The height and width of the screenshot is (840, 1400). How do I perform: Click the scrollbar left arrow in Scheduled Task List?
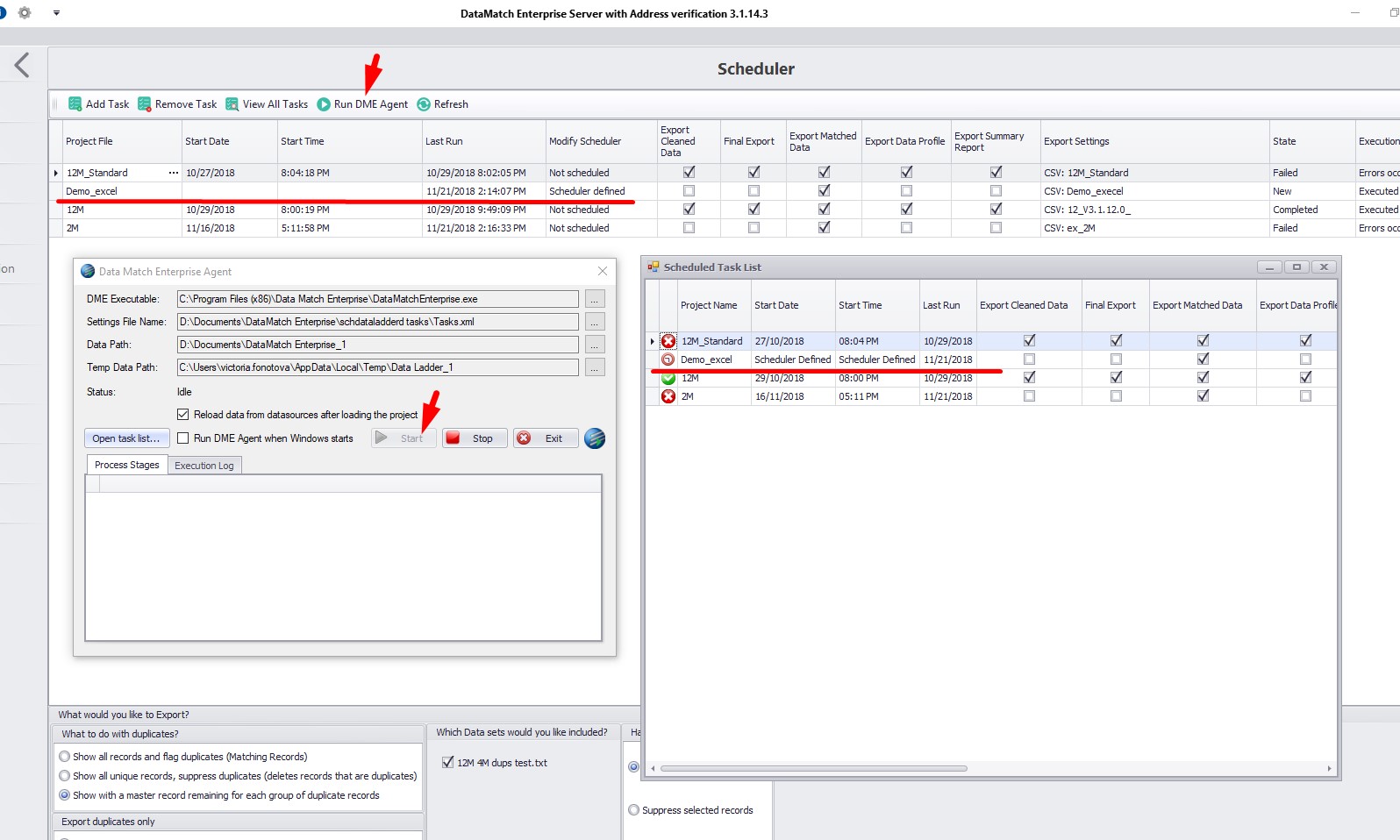(x=653, y=768)
